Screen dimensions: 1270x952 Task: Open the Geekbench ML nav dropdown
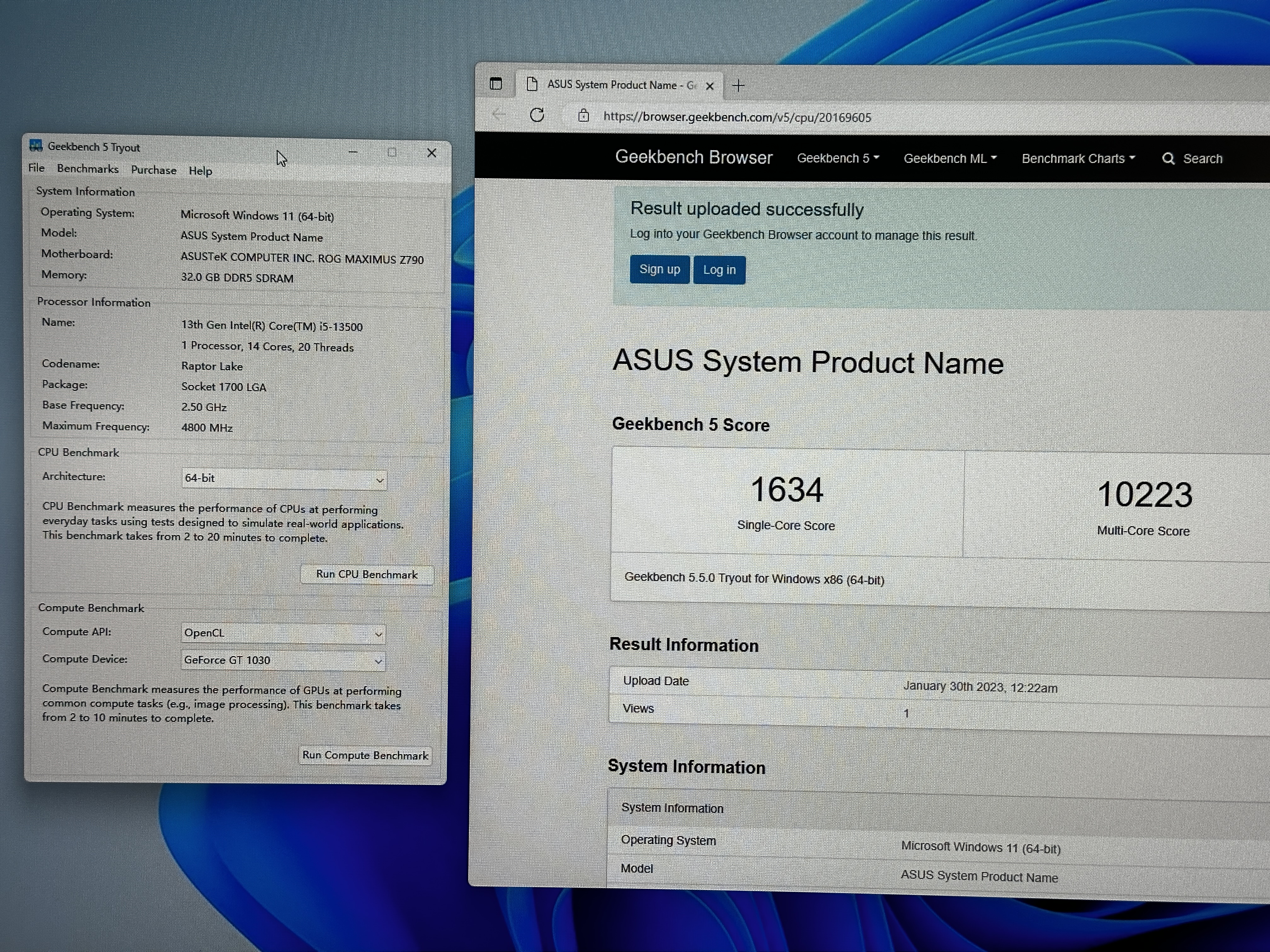[950, 158]
